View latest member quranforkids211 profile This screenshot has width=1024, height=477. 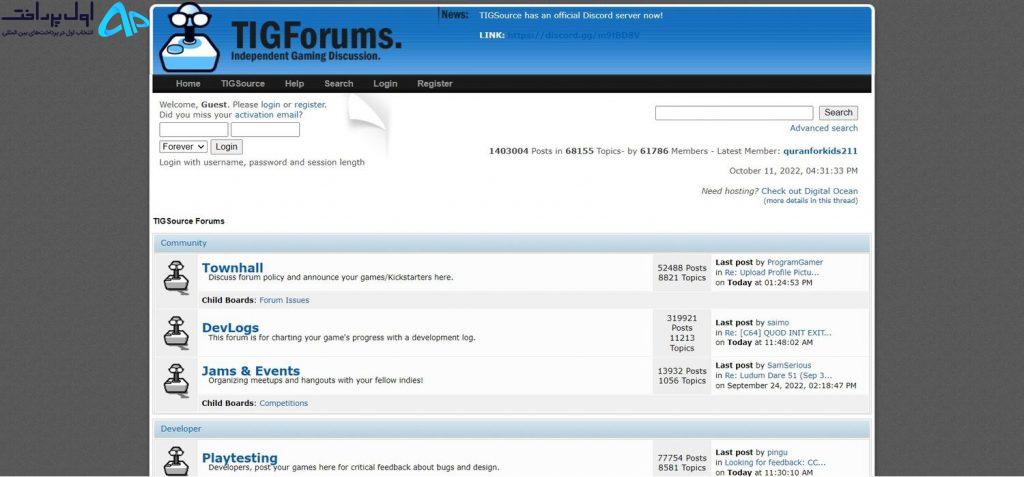(820, 151)
